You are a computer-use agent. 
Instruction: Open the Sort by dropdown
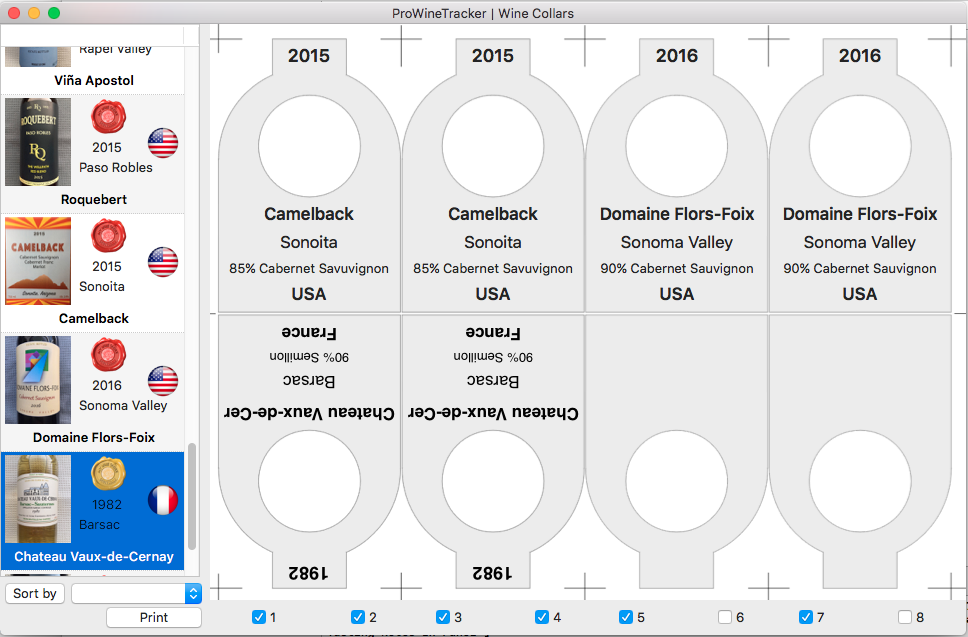[x=36, y=594]
